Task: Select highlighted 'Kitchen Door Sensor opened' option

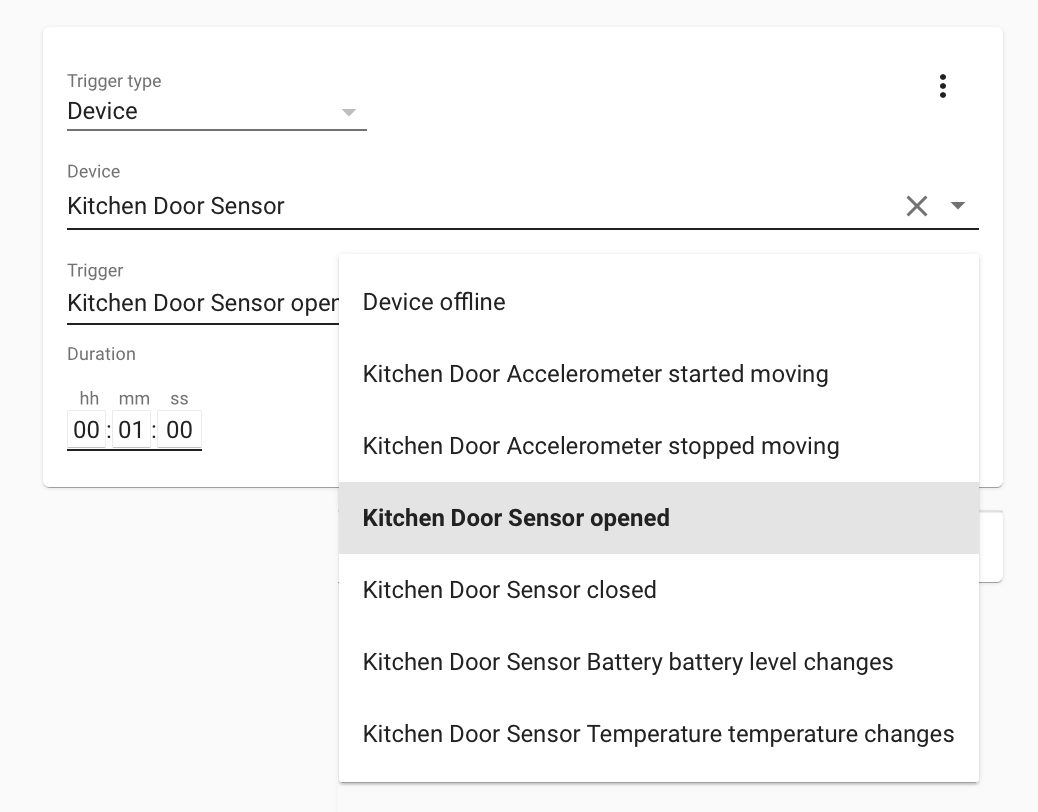Action: [516, 518]
